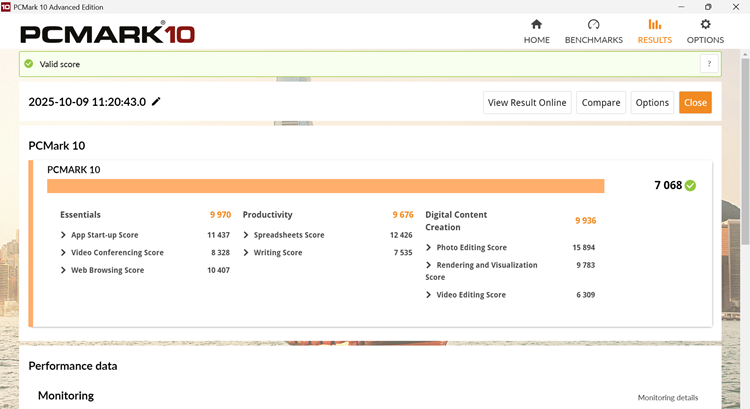This screenshot has height=409, width=750.
Task: Restore the window with title bar button
Action: click(x=708, y=7)
